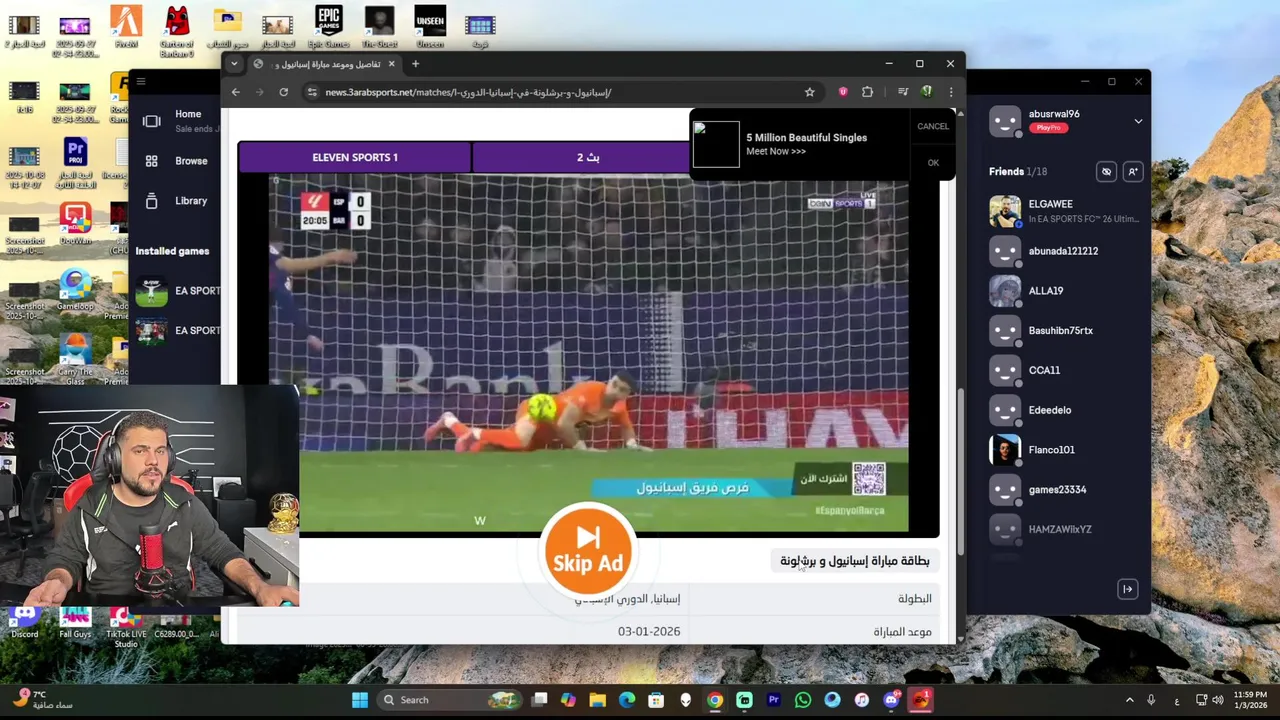Open Microsoft Edge from taskbar
This screenshot has height=720, width=1280.
(627, 700)
